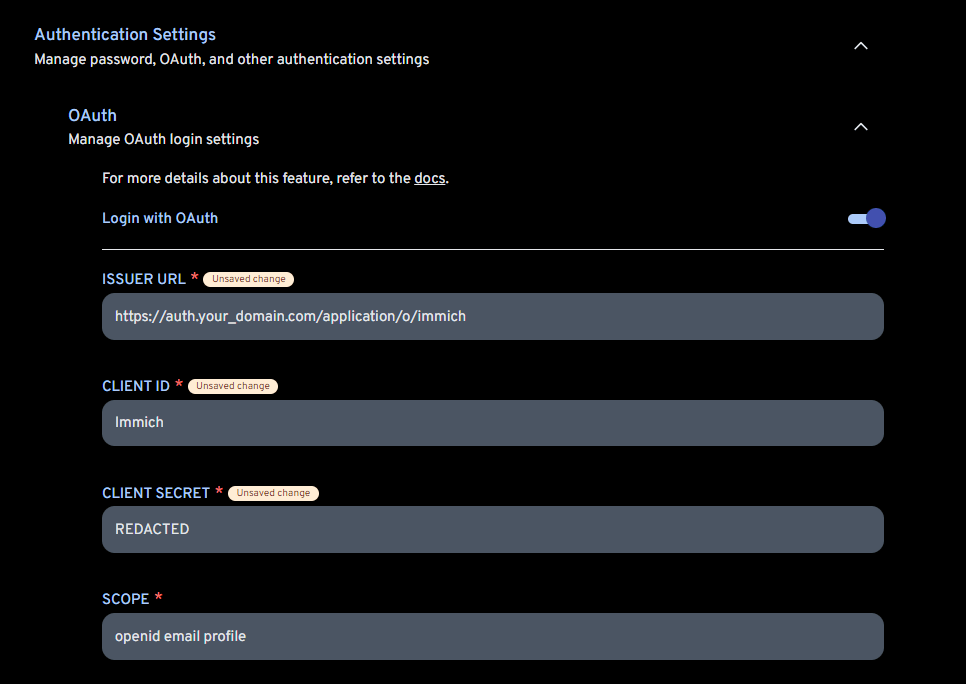The width and height of the screenshot is (966, 684).
Task: Click the Unsaved change badge beside Client ID
Action: [232, 386]
